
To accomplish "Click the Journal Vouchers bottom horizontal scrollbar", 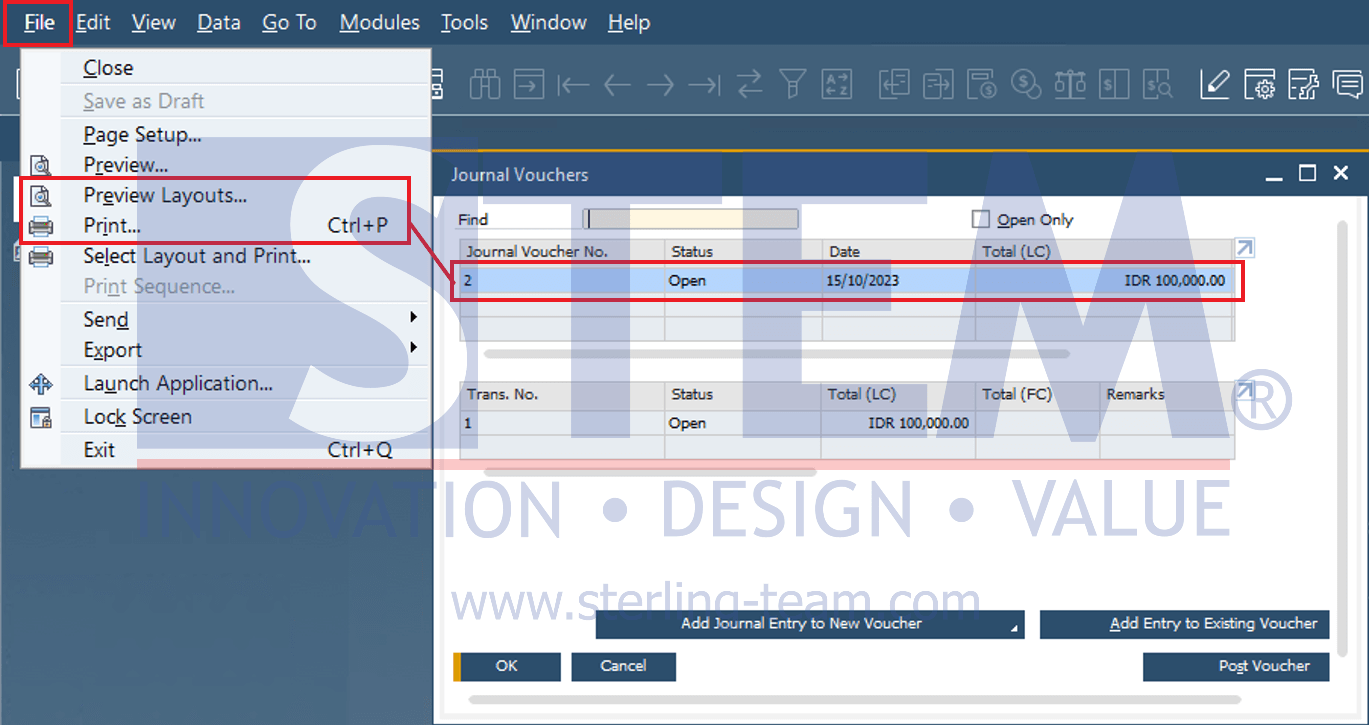I will tap(853, 699).
